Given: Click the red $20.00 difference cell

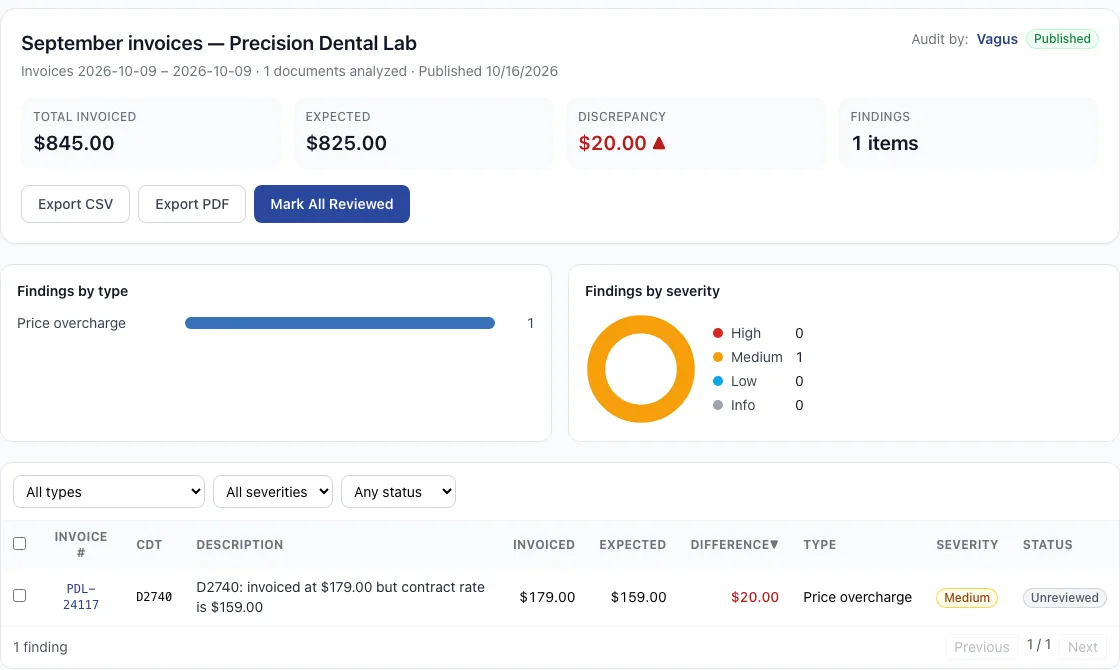Looking at the screenshot, I should [755, 597].
